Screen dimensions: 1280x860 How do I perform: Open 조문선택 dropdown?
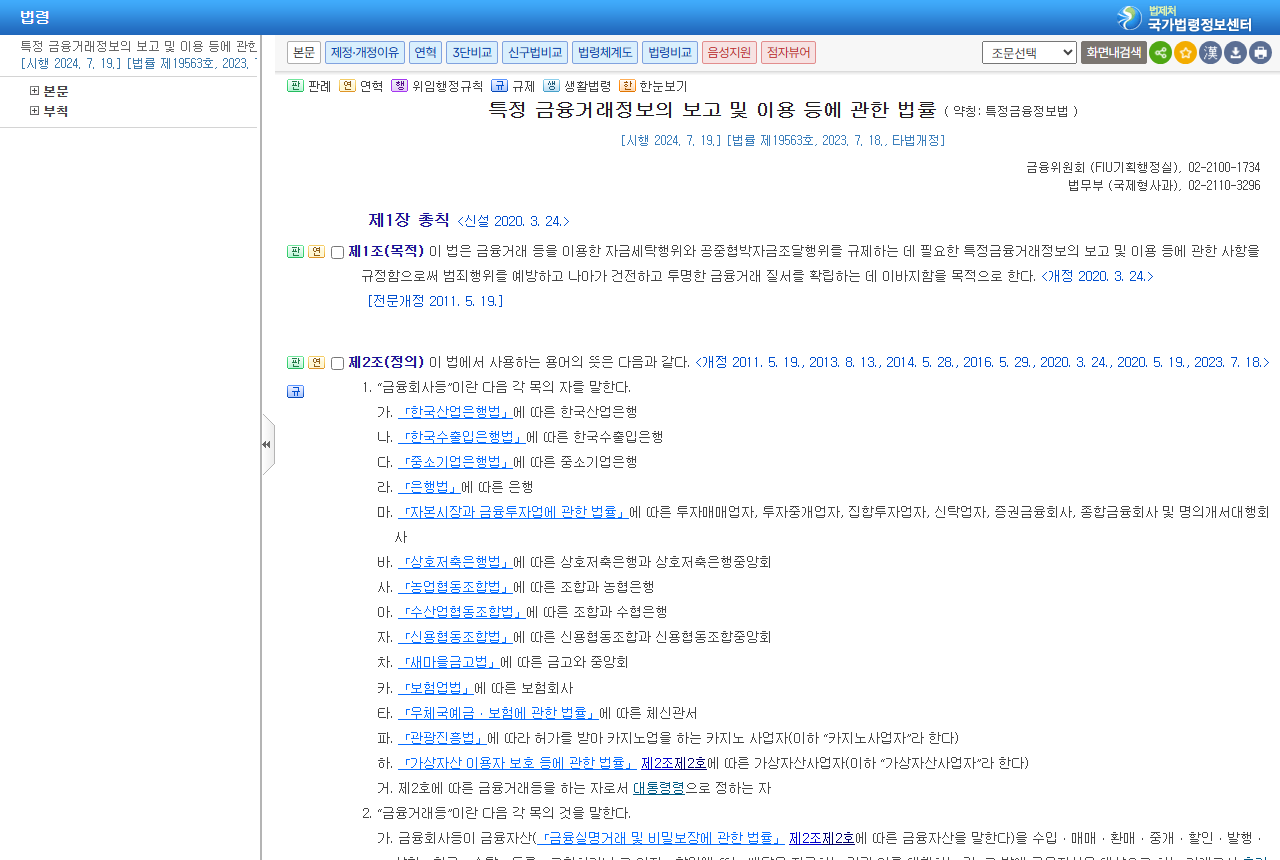click(x=1029, y=53)
